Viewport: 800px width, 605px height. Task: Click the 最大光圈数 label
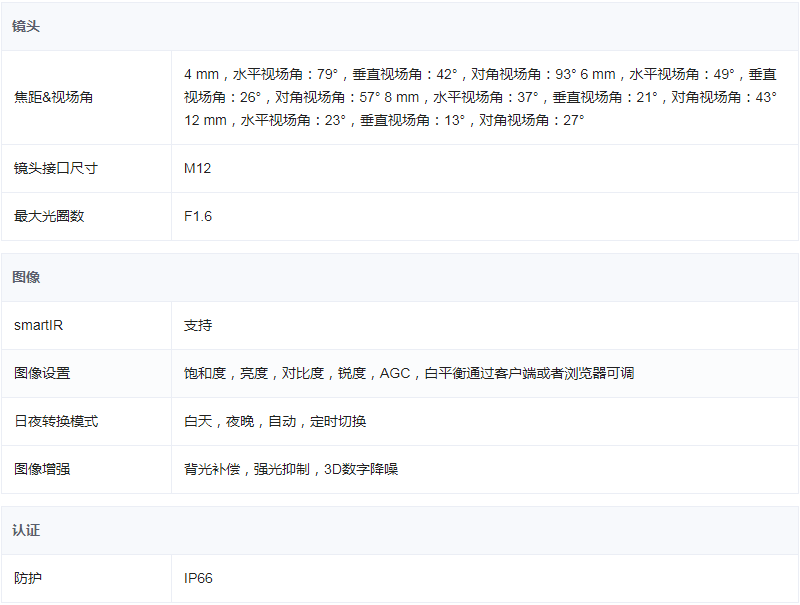tap(49, 216)
